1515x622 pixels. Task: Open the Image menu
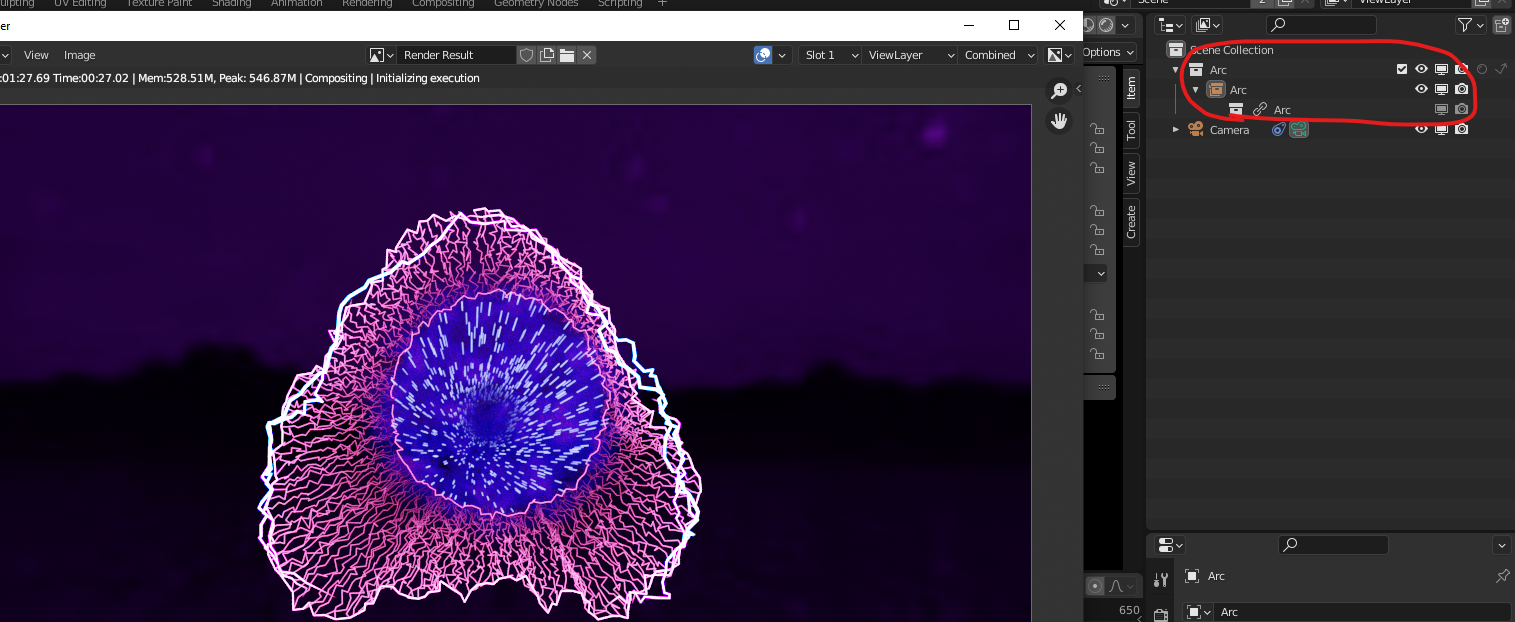pyautogui.click(x=80, y=55)
